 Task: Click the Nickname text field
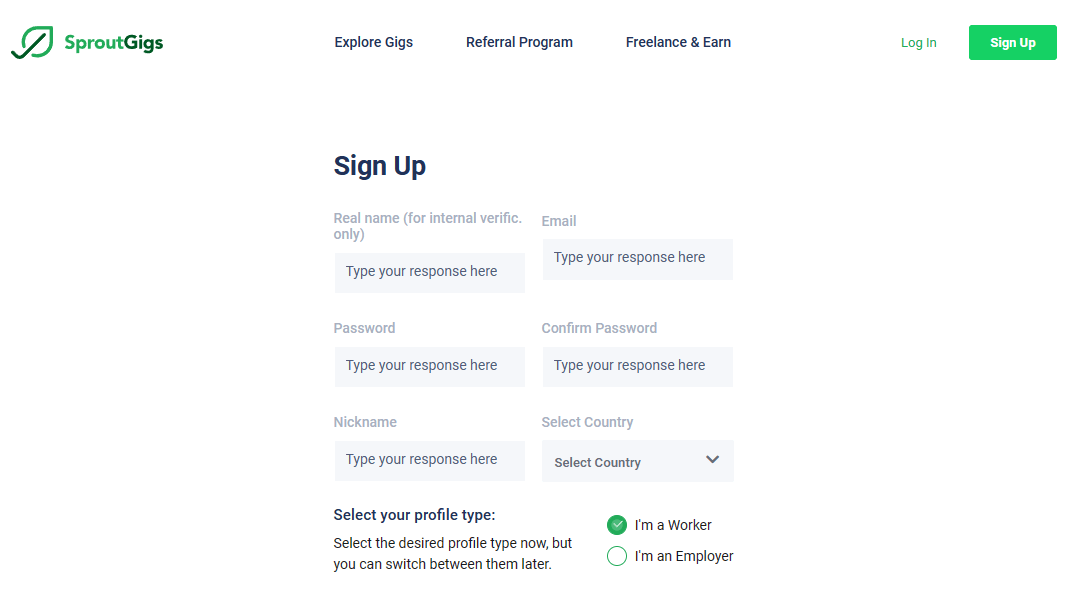pos(429,460)
